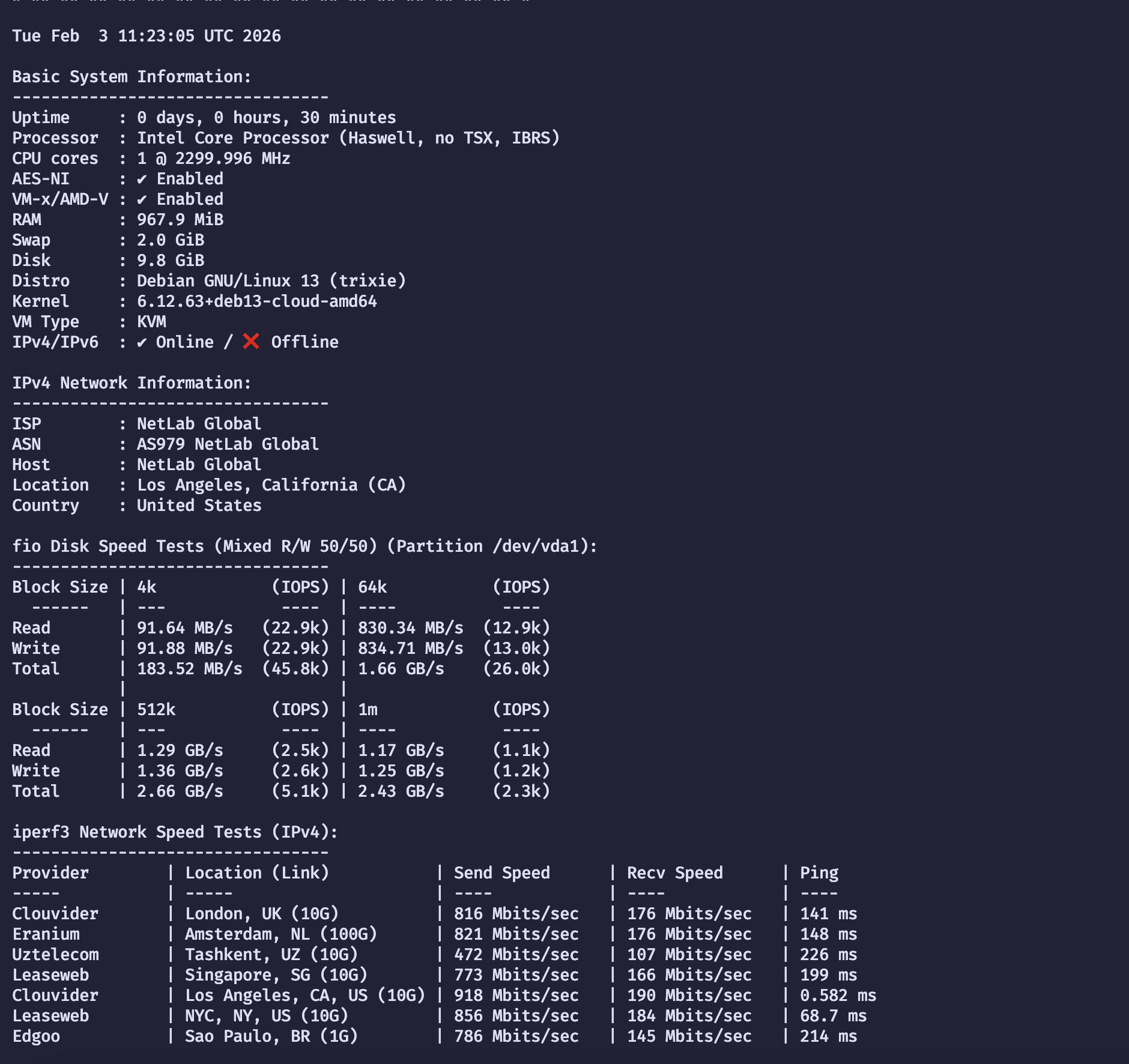The height and width of the screenshot is (1064, 1129).
Task: Click the kernel version 6.12.63+deb13-cloud-amd64
Action: [x=257, y=301]
